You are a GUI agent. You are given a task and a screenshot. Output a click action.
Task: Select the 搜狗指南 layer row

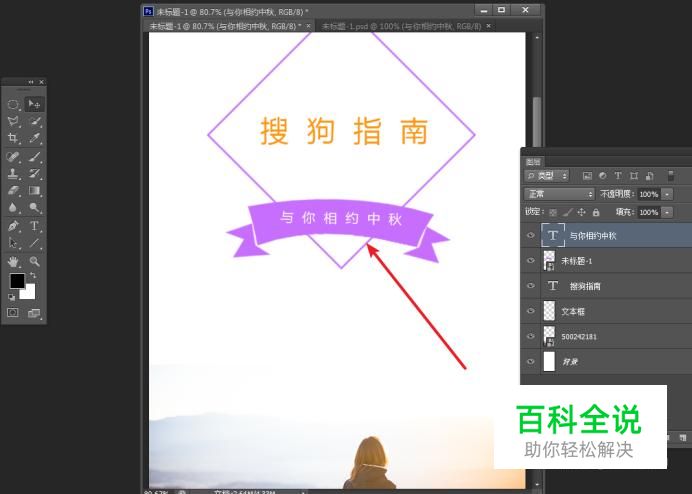(606, 286)
